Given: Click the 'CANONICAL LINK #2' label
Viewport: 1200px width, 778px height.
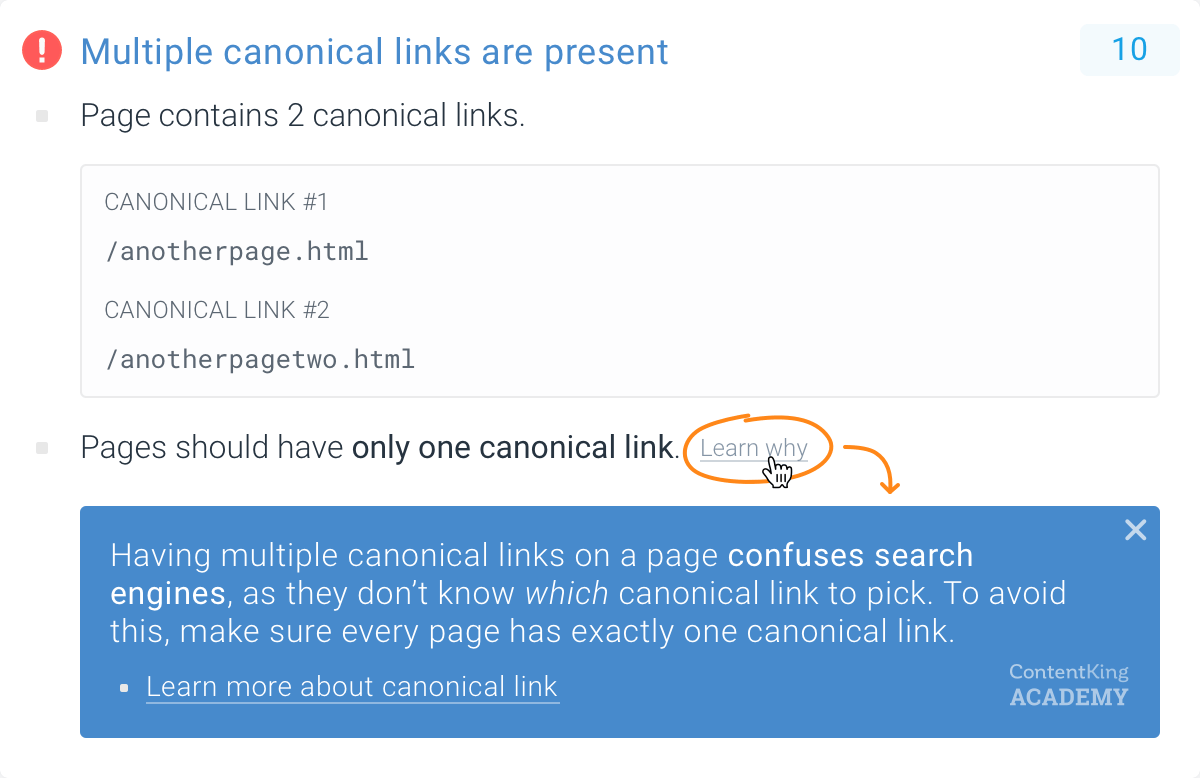Looking at the screenshot, I should [x=216, y=311].
